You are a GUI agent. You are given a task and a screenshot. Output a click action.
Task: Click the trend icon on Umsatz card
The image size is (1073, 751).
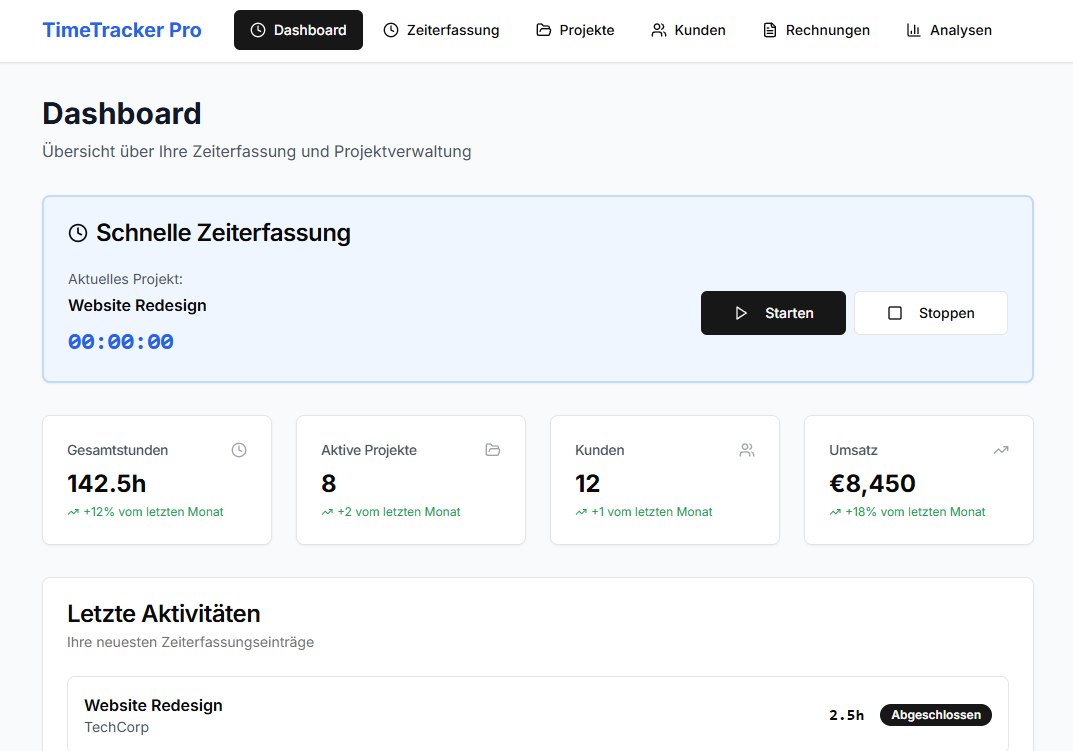coord(1001,450)
